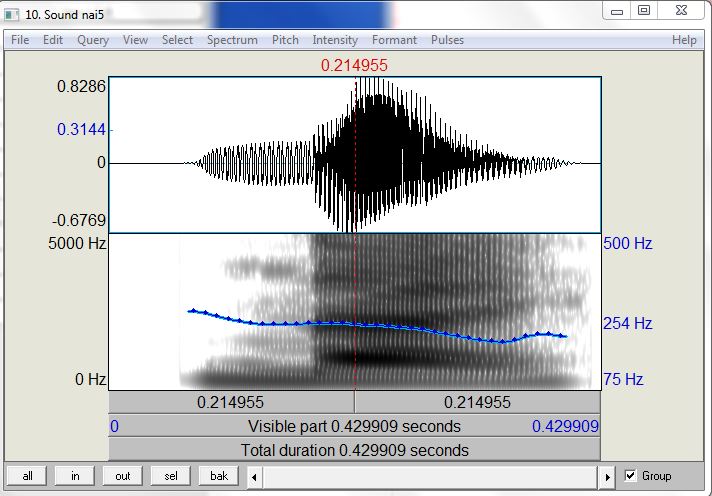Image resolution: width=712 pixels, height=496 pixels.
Task: Open the Query menu
Action: pyautogui.click(x=93, y=40)
